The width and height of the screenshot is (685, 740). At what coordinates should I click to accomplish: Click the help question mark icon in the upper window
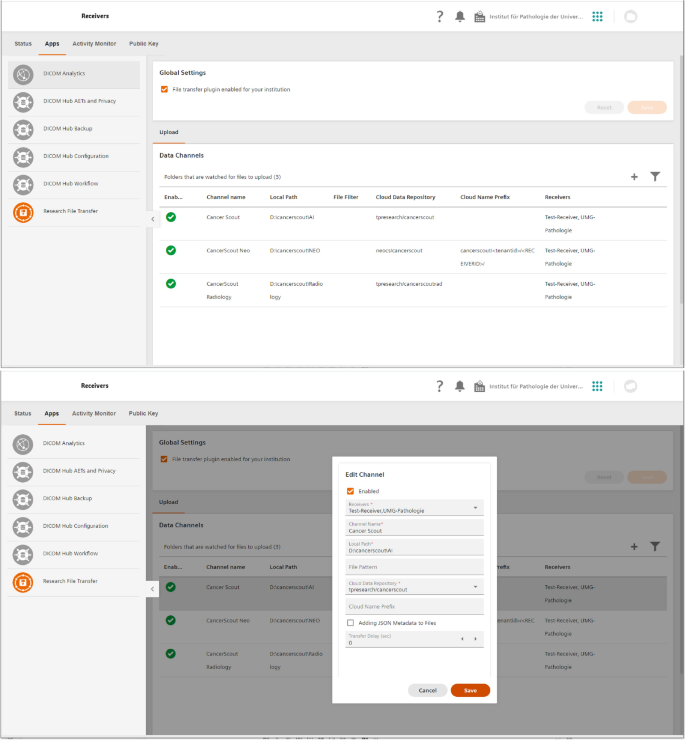(440, 17)
